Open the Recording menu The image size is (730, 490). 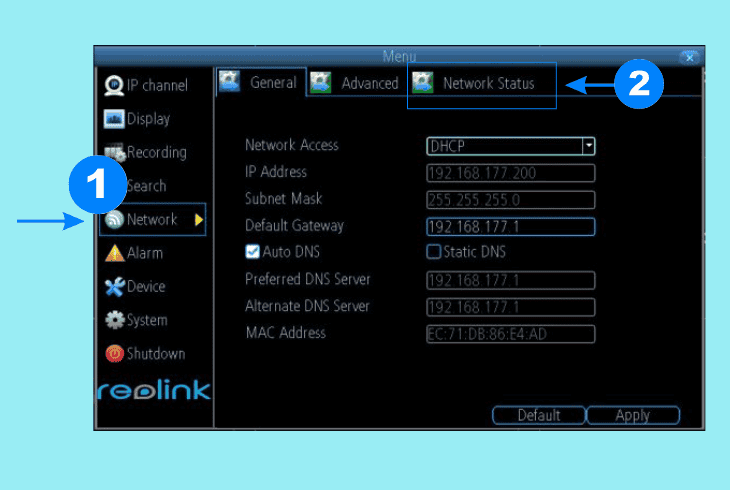tap(146, 152)
